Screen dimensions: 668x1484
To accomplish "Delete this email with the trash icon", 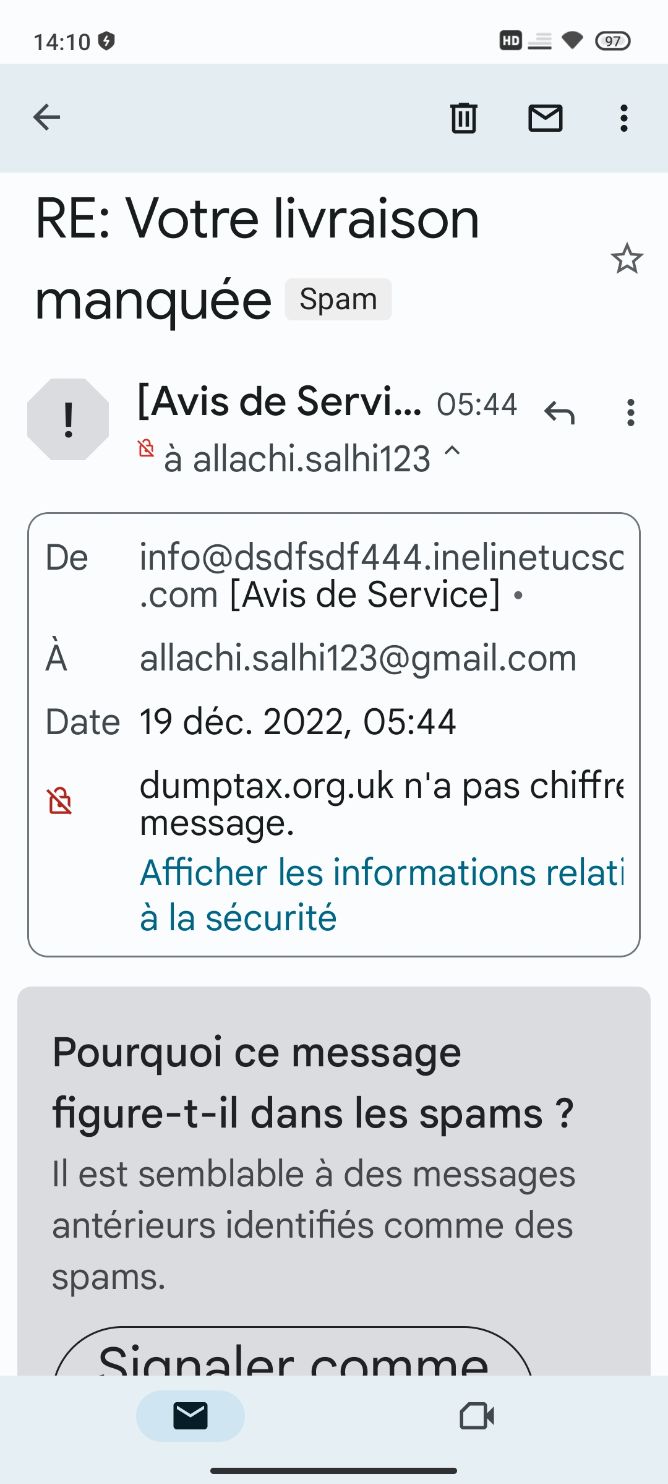I will 463,118.
